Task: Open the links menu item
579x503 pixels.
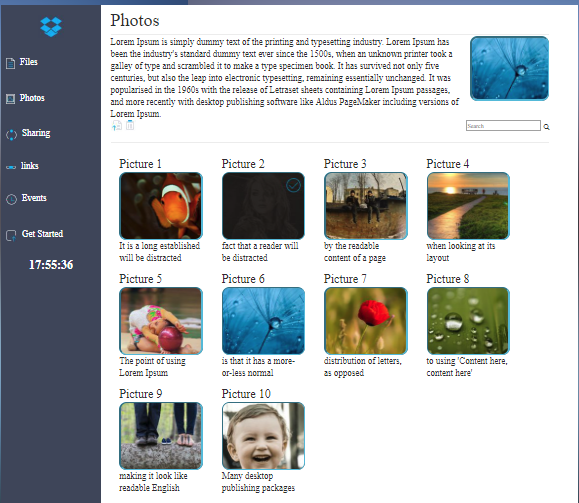Action: point(30,165)
